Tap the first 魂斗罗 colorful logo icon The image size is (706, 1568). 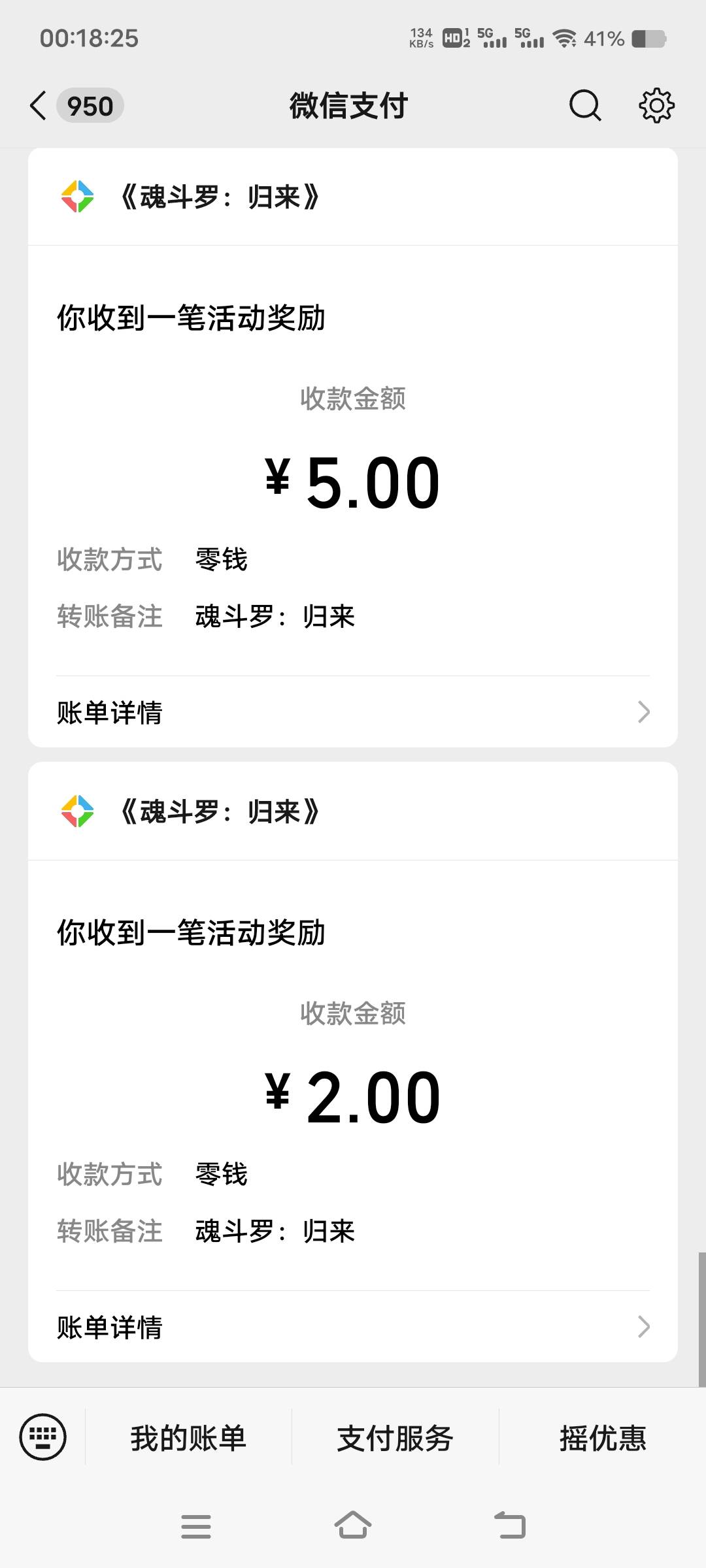point(77,197)
